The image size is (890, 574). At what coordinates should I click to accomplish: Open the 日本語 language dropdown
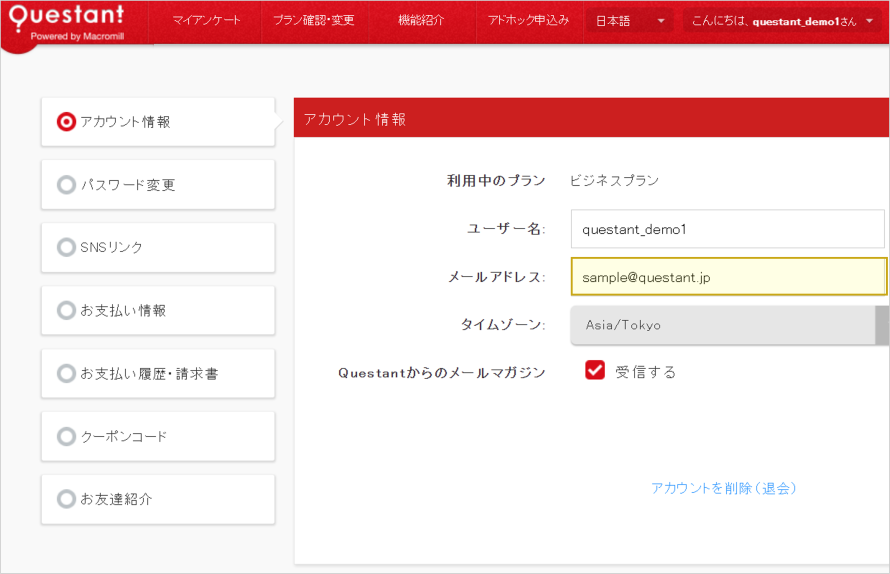[x=629, y=21]
